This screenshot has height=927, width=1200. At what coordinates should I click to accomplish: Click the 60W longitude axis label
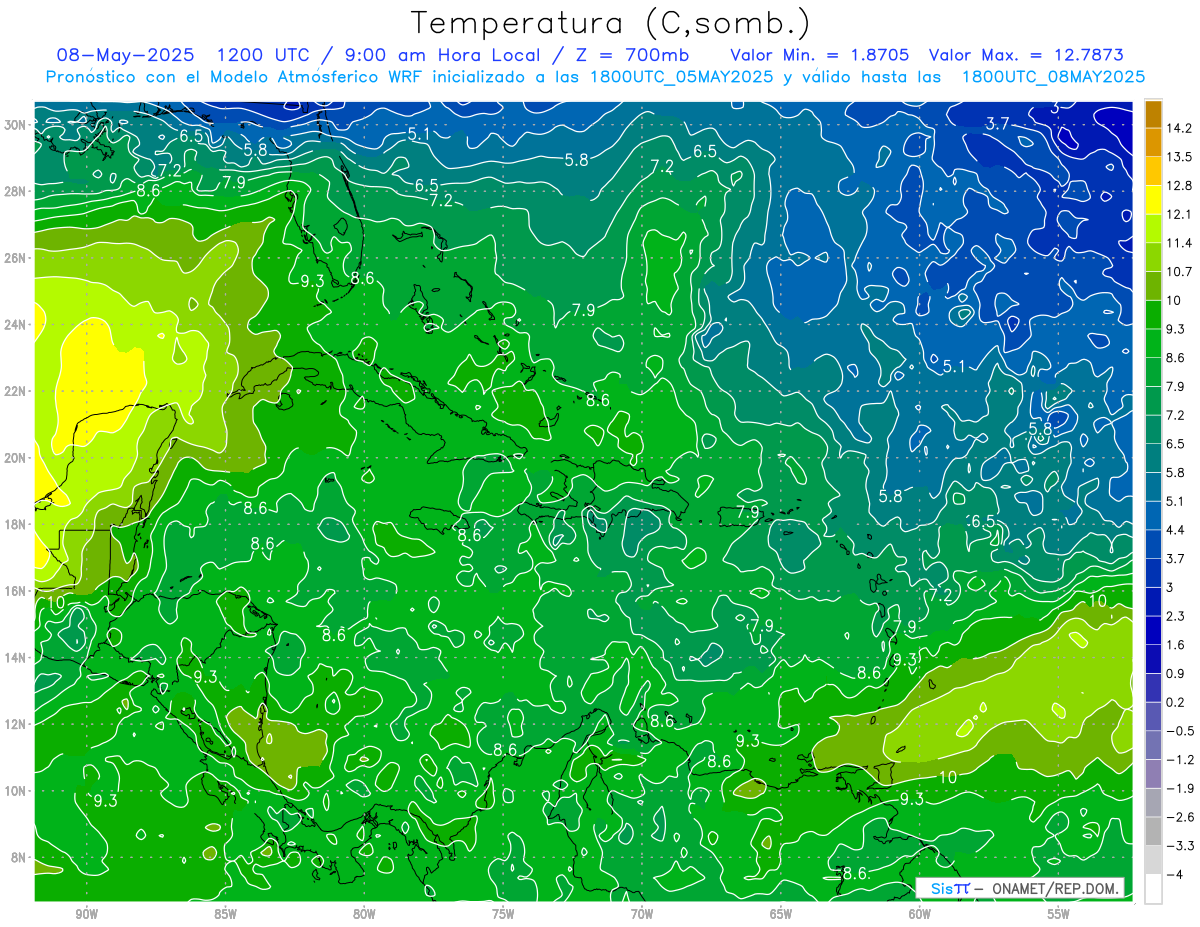coord(920,914)
